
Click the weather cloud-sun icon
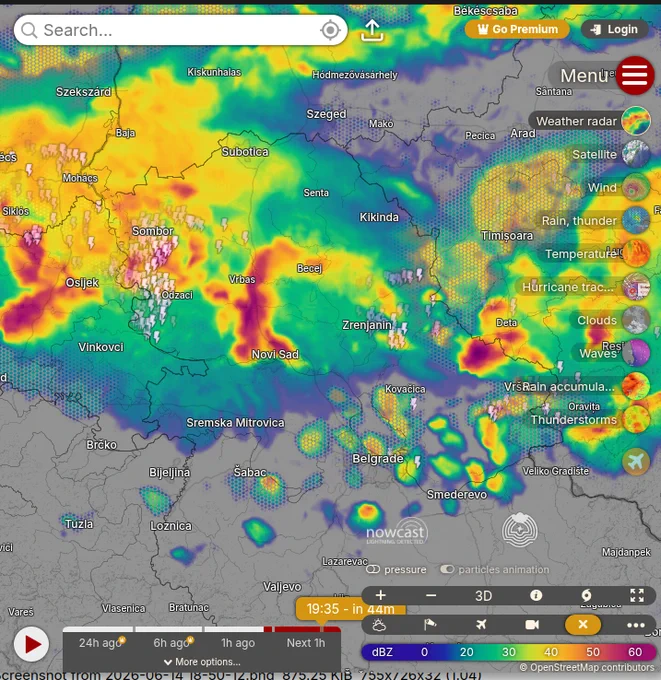tap(379, 625)
